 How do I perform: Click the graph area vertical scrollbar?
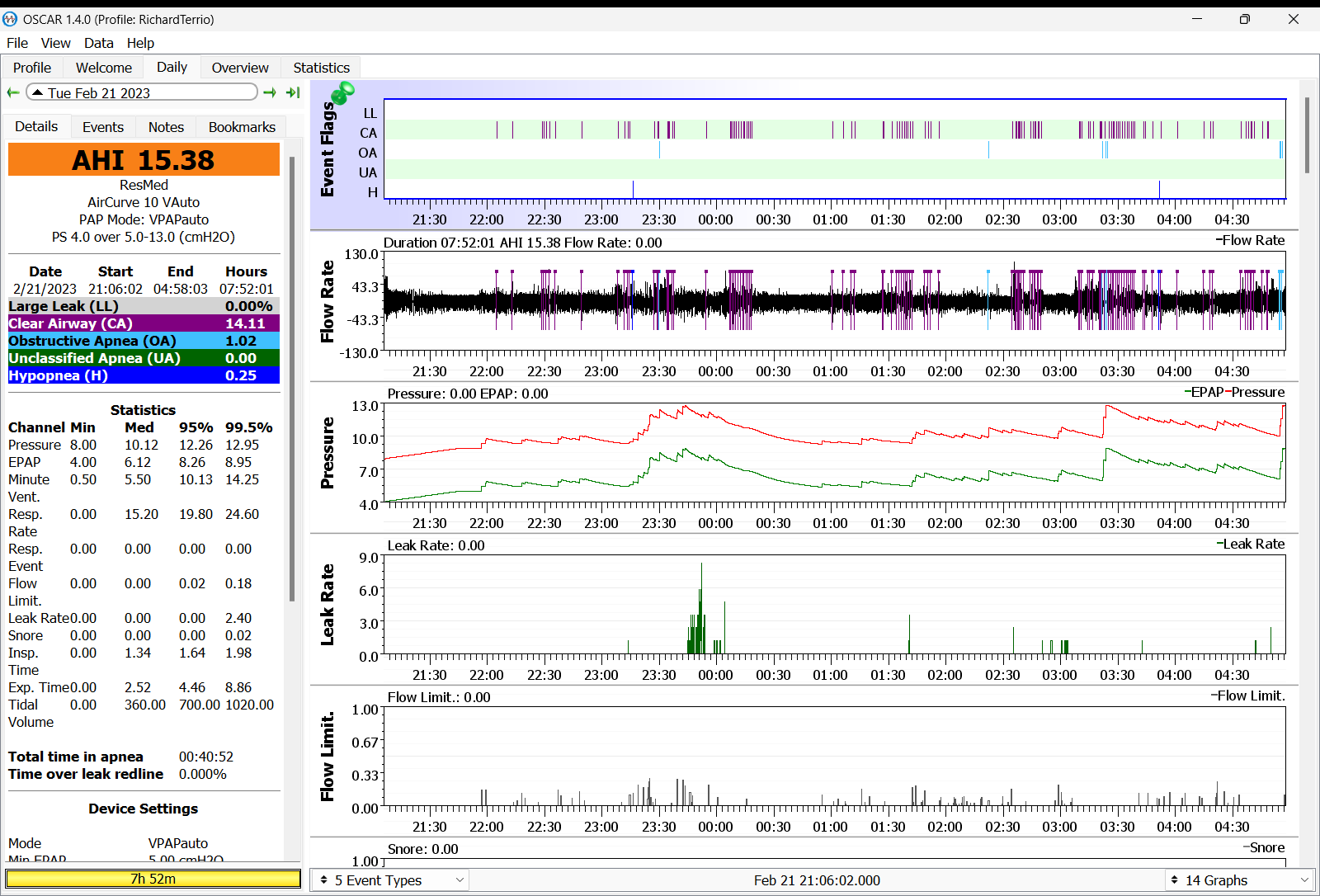coord(1307,135)
